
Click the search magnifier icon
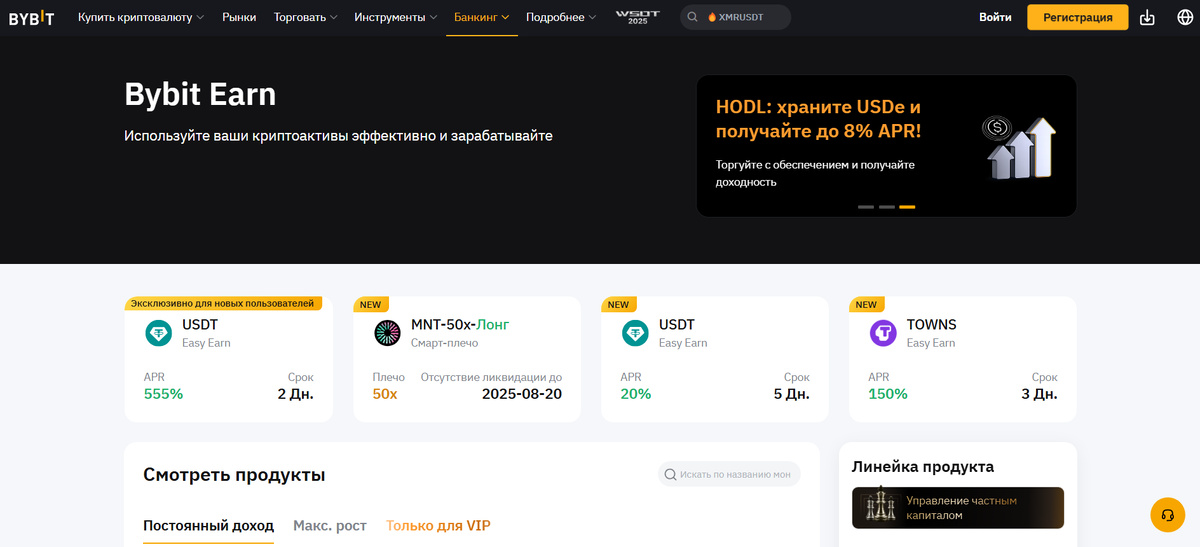(x=692, y=17)
